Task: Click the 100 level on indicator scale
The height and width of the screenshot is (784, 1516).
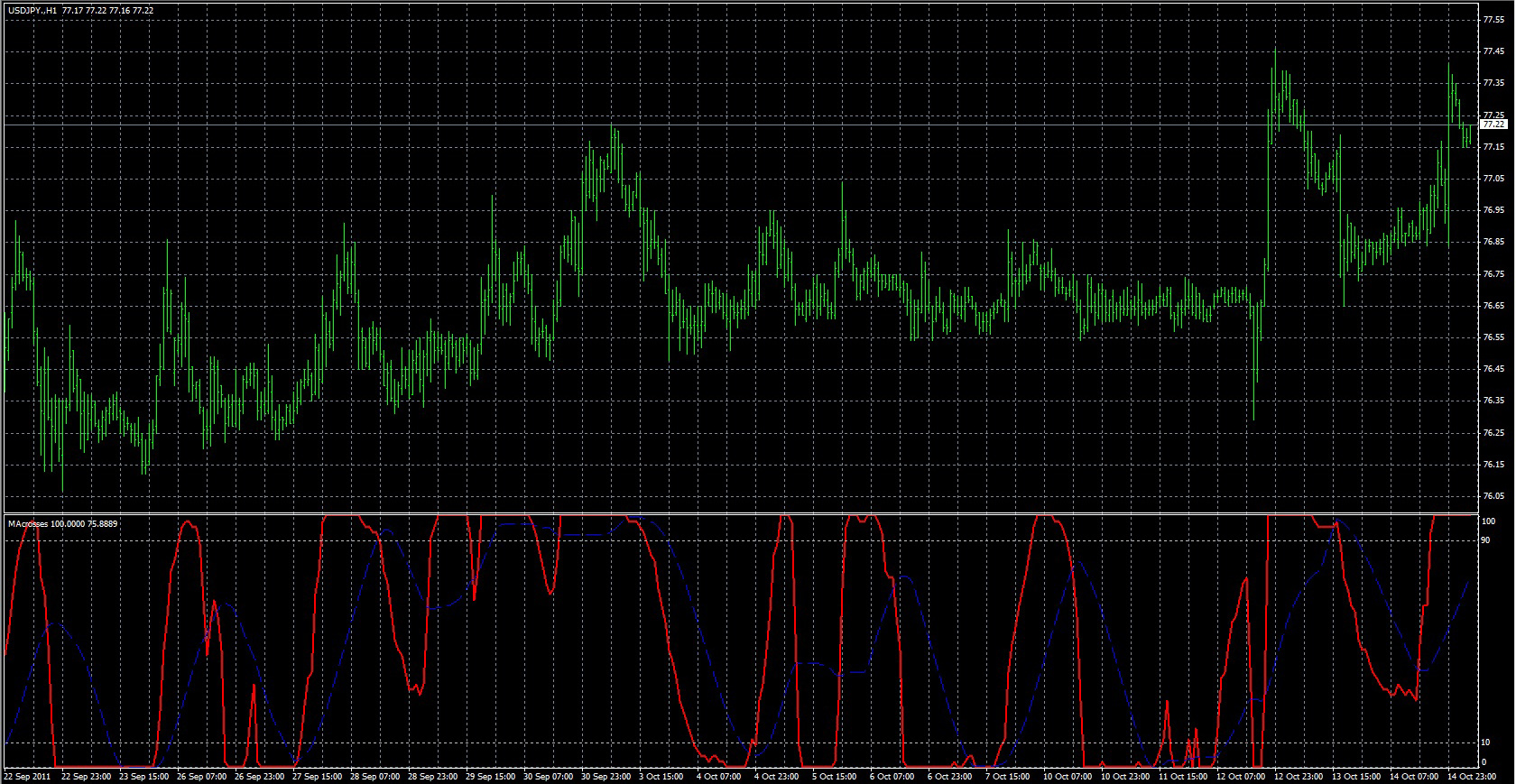Action: tap(1489, 521)
